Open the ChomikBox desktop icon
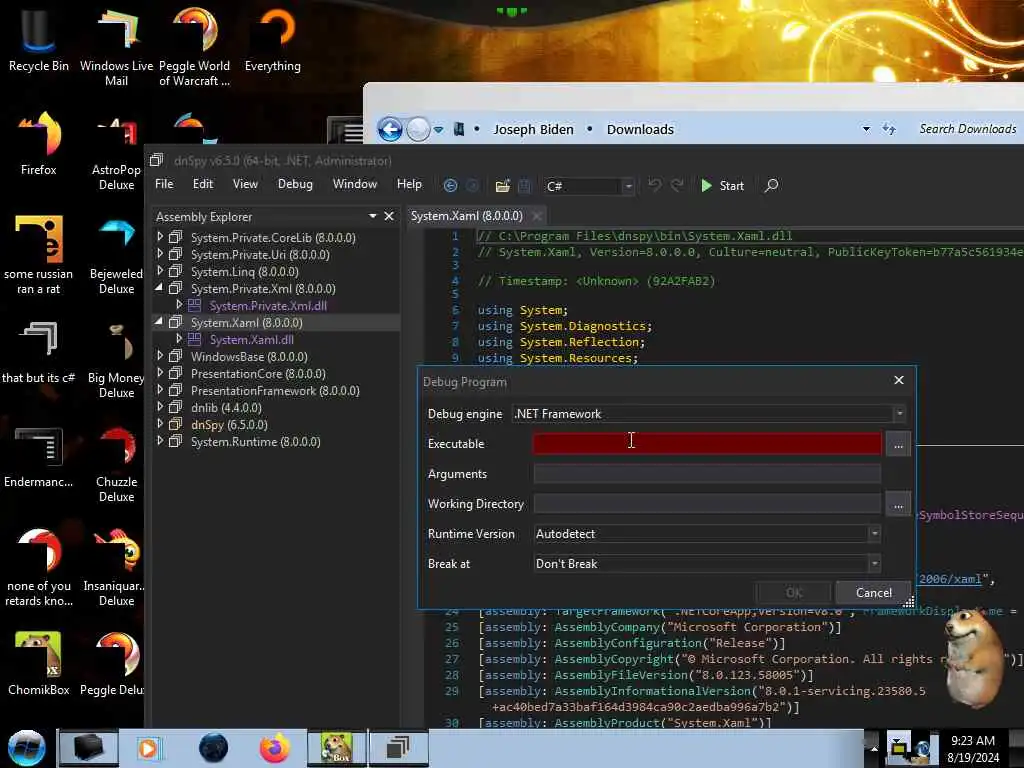The image size is (1024, 768). [x=39, y=664]
